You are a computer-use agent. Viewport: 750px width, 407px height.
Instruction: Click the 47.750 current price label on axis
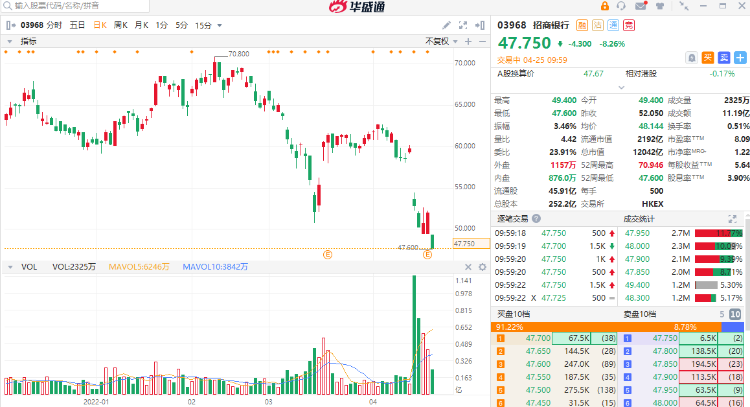[471, 243]
